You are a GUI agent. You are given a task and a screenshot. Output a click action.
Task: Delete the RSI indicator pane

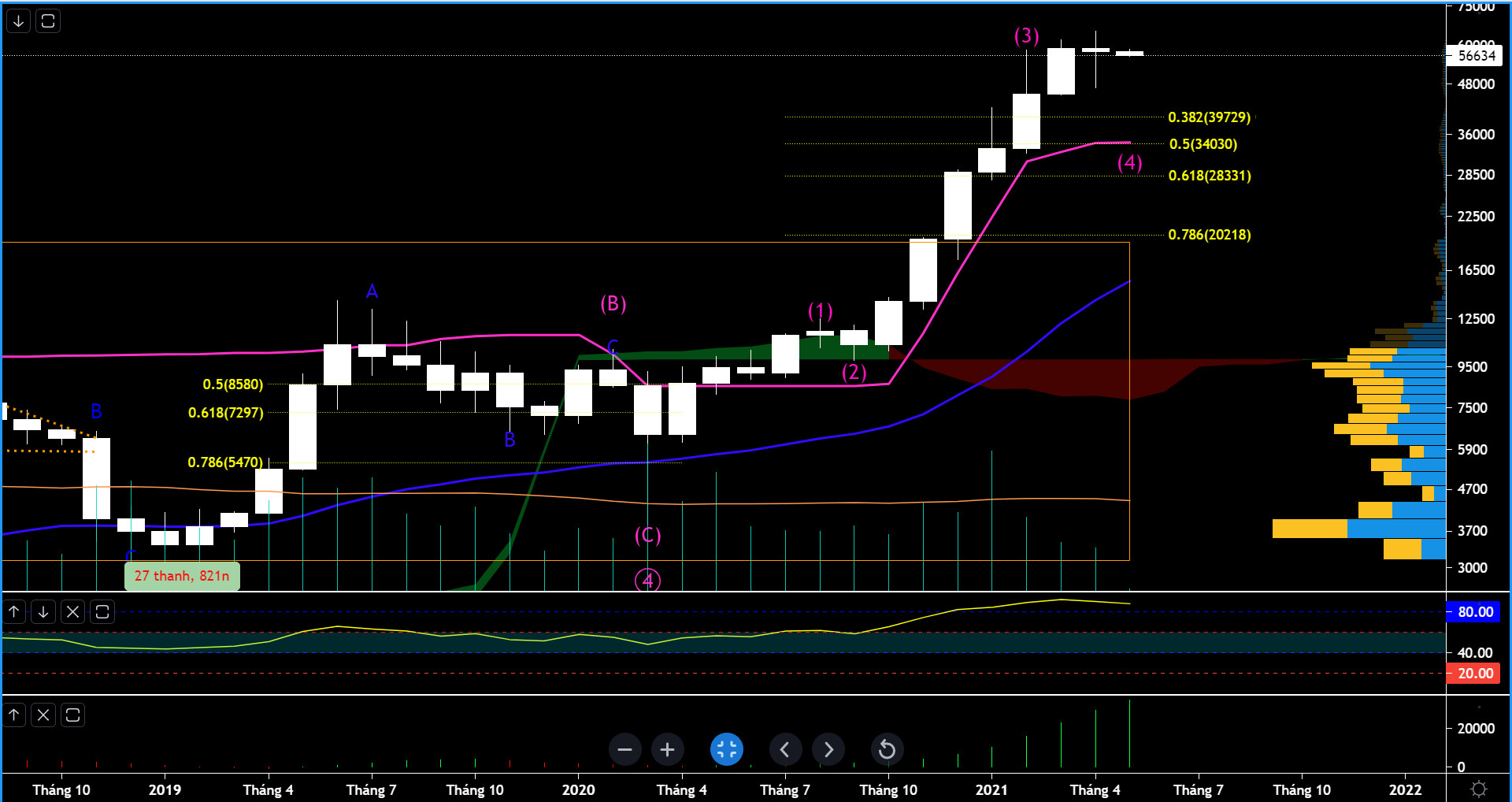click(x=72, y=612)
